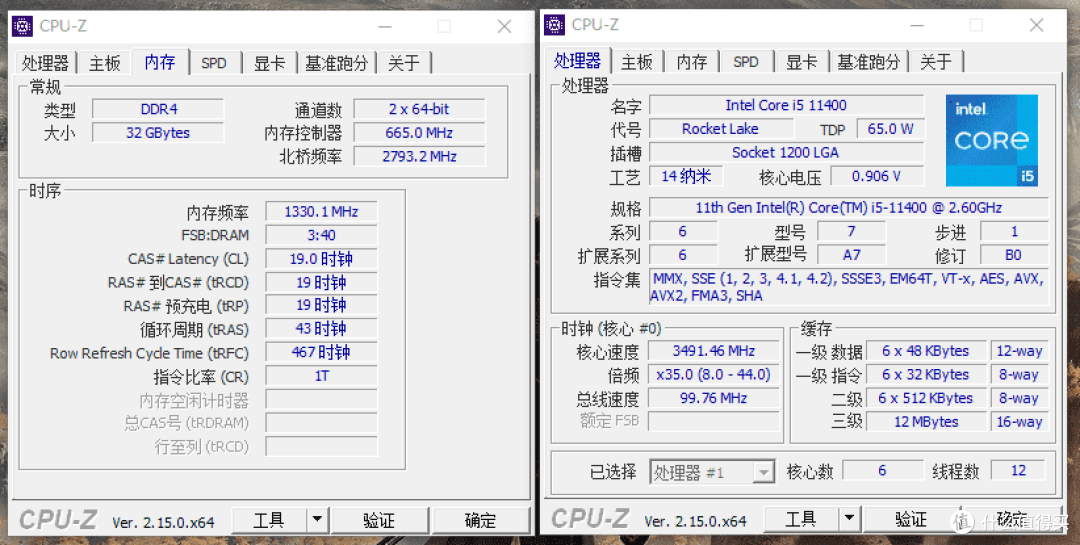
Task: Close the right CPU-Z window
Action: tap(1036, 25)
